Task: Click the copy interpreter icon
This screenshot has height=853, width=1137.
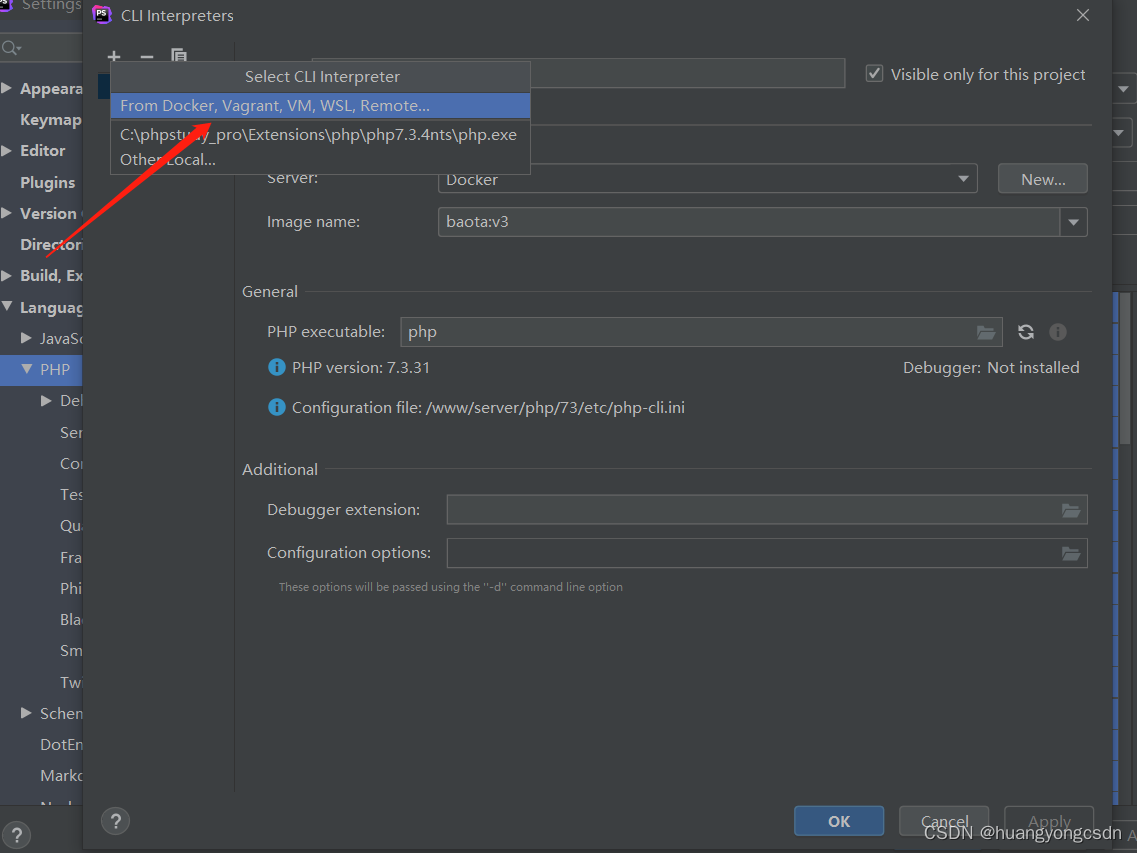Action: point(179,56)
